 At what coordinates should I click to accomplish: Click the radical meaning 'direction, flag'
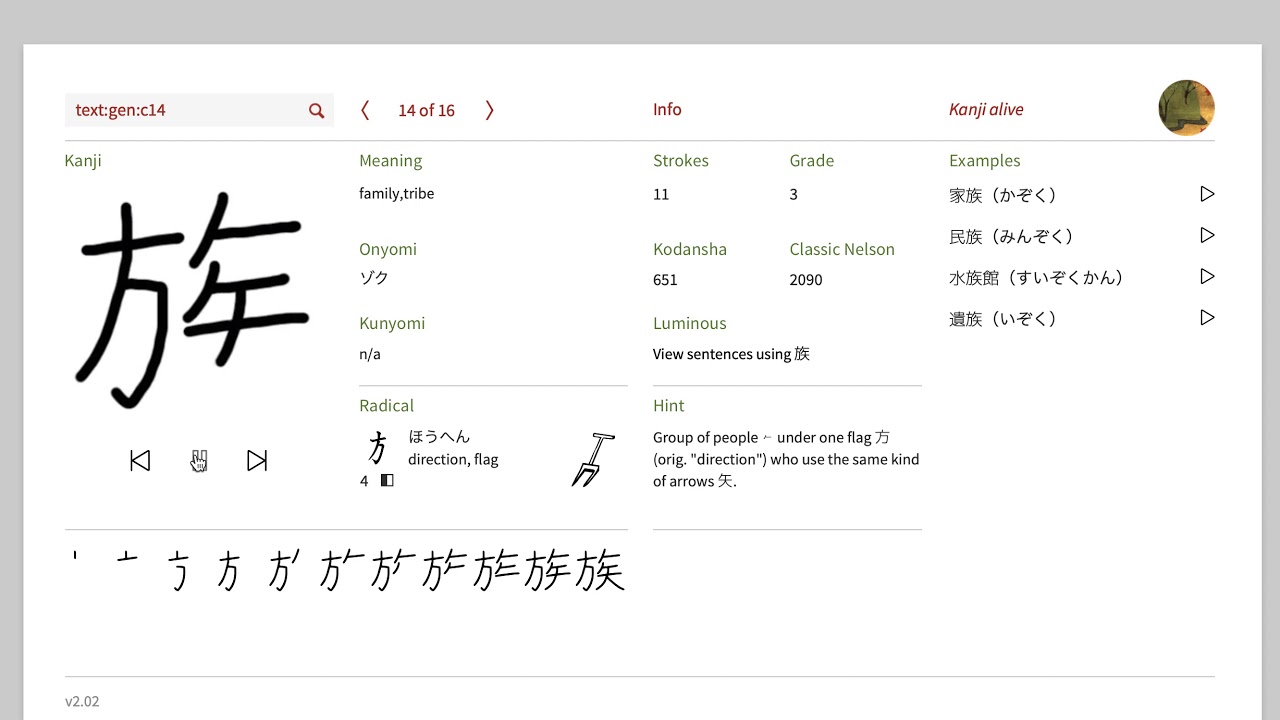pos(453,459)
